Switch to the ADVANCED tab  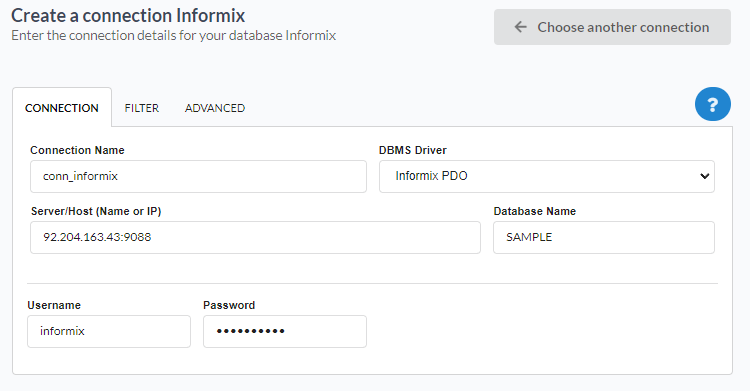[x=215, y=108]
